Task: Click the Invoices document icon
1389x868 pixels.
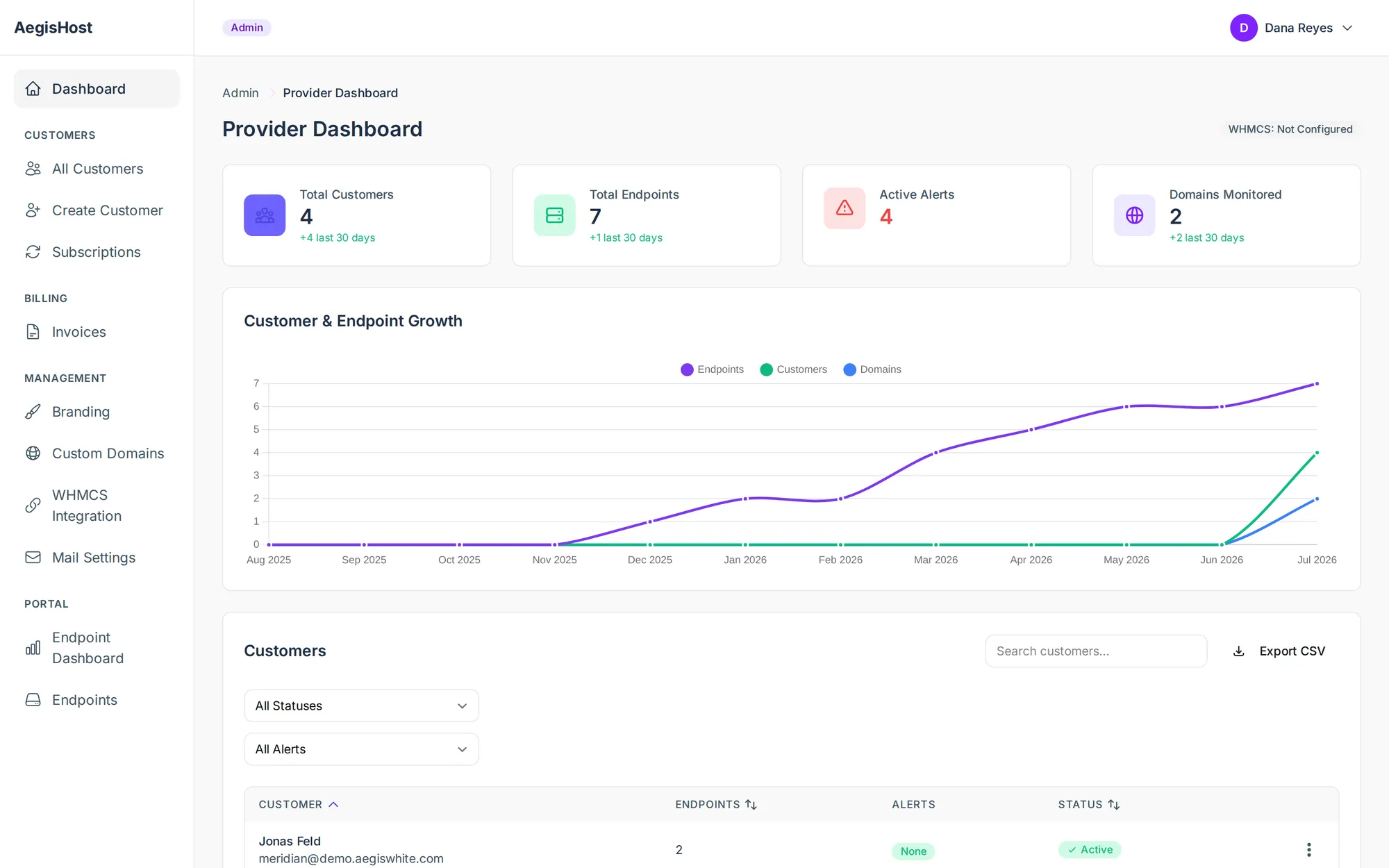Action: click(x=33, y=332)
